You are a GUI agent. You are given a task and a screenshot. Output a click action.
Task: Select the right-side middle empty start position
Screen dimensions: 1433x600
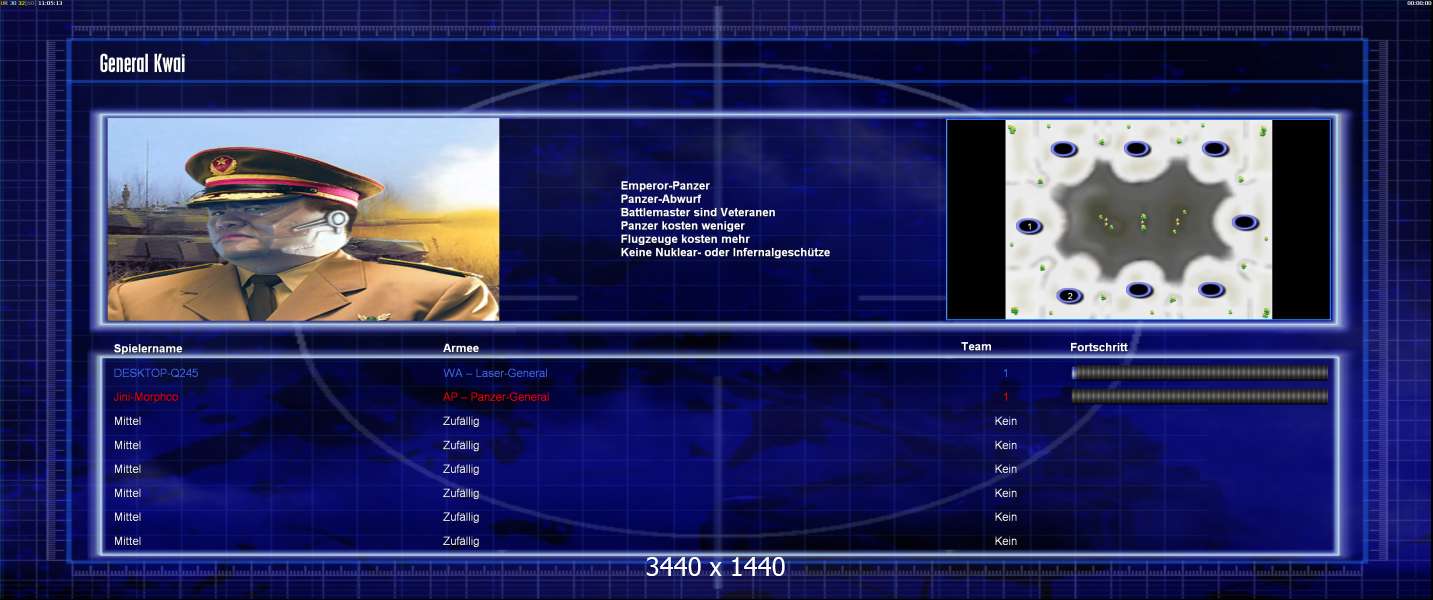(x=1245, y=222)
